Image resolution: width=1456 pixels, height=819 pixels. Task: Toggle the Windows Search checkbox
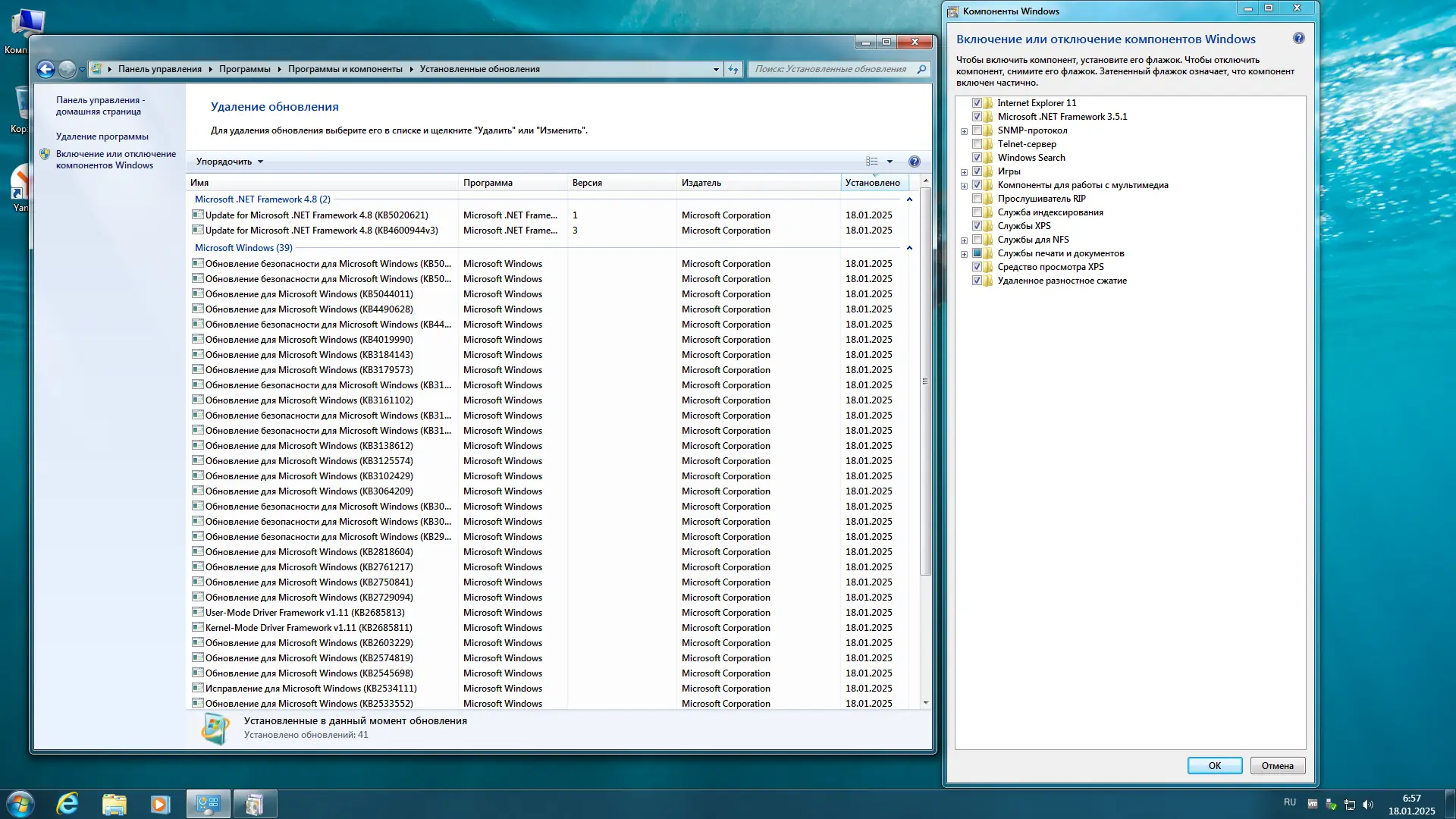(977, 158)
